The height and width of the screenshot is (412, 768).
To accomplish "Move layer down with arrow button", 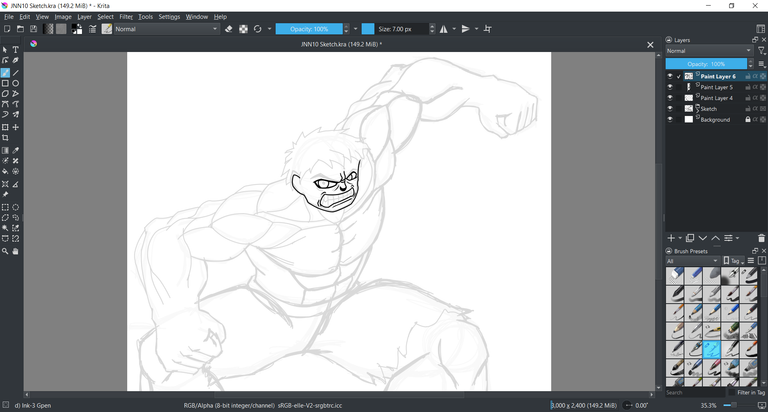I will pyautogui.click(x=703, y=238).
